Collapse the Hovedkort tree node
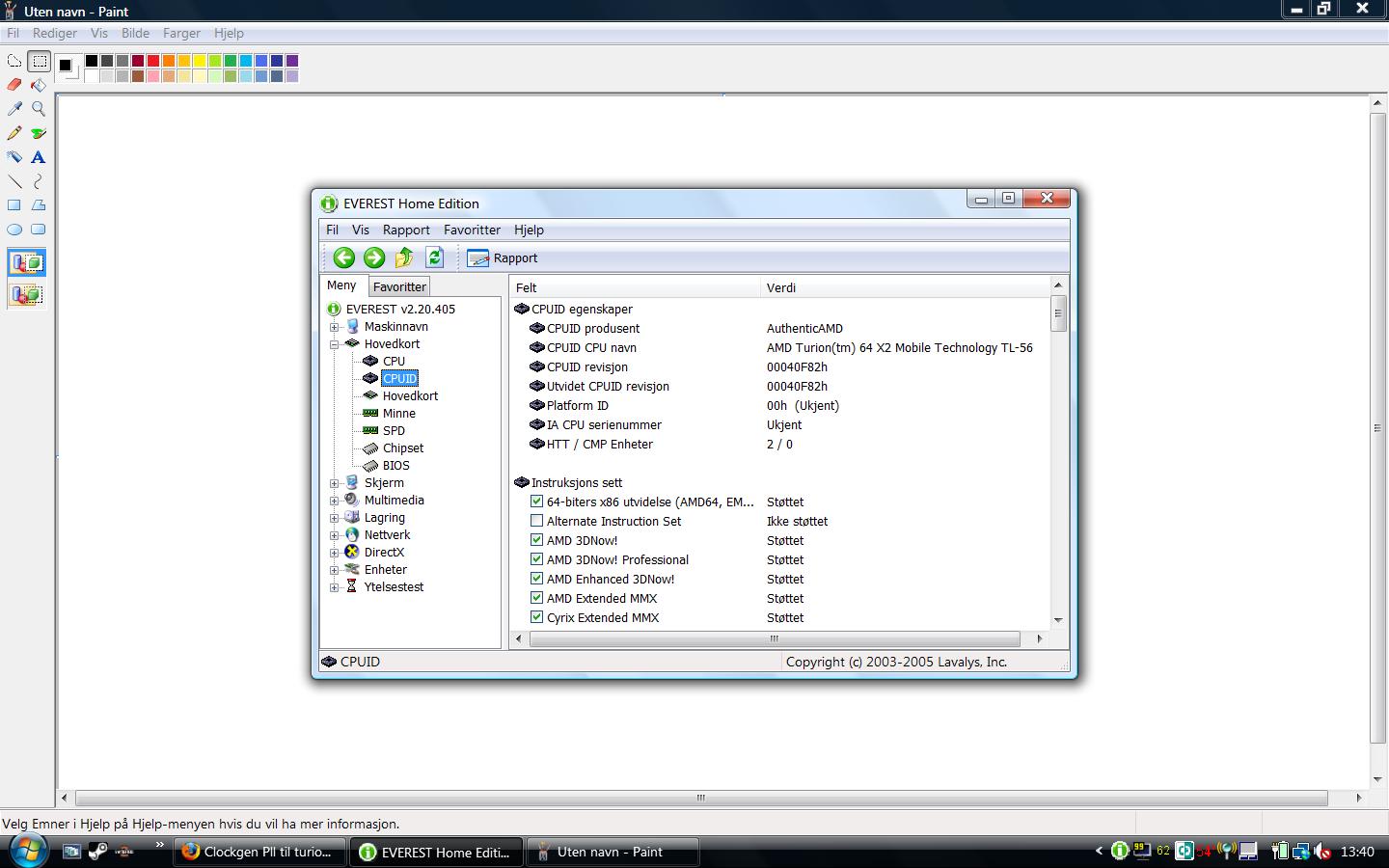Viewport: 1389px width, 868px height. click(x=335, y=344)
